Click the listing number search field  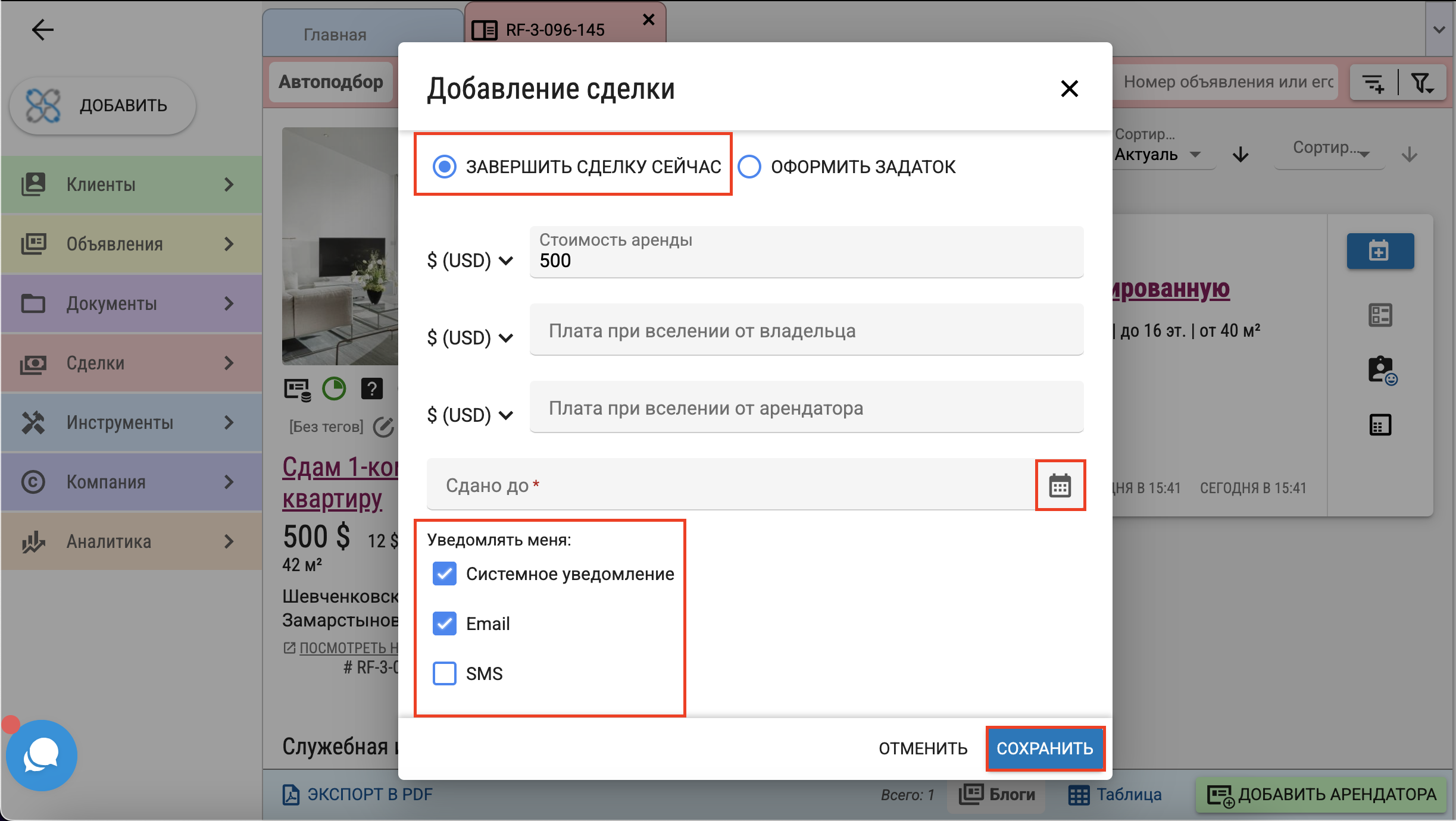coord(1226,82)
